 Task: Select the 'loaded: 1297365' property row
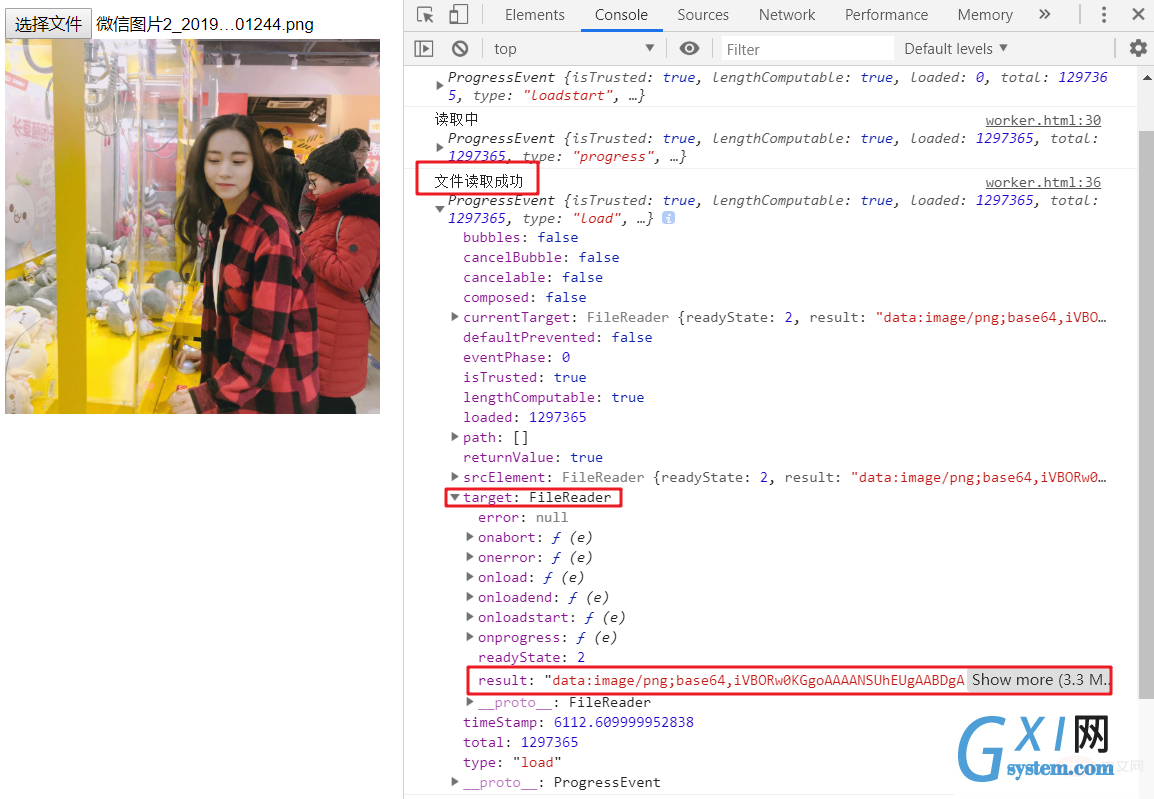pyautogui.click(x=524, y=417)
